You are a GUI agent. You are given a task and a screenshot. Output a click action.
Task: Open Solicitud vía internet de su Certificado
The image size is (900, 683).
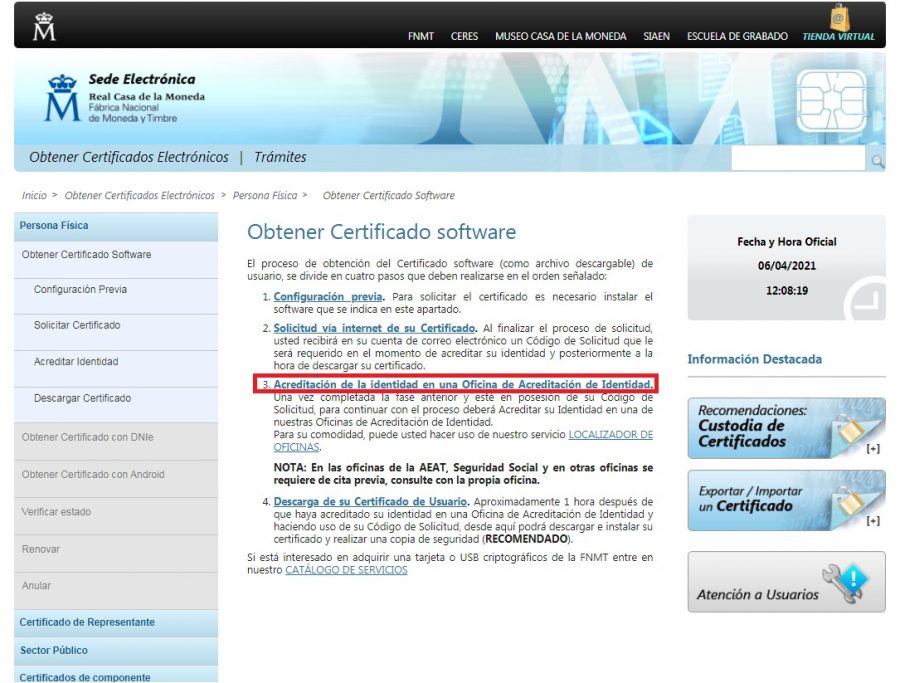374,328
